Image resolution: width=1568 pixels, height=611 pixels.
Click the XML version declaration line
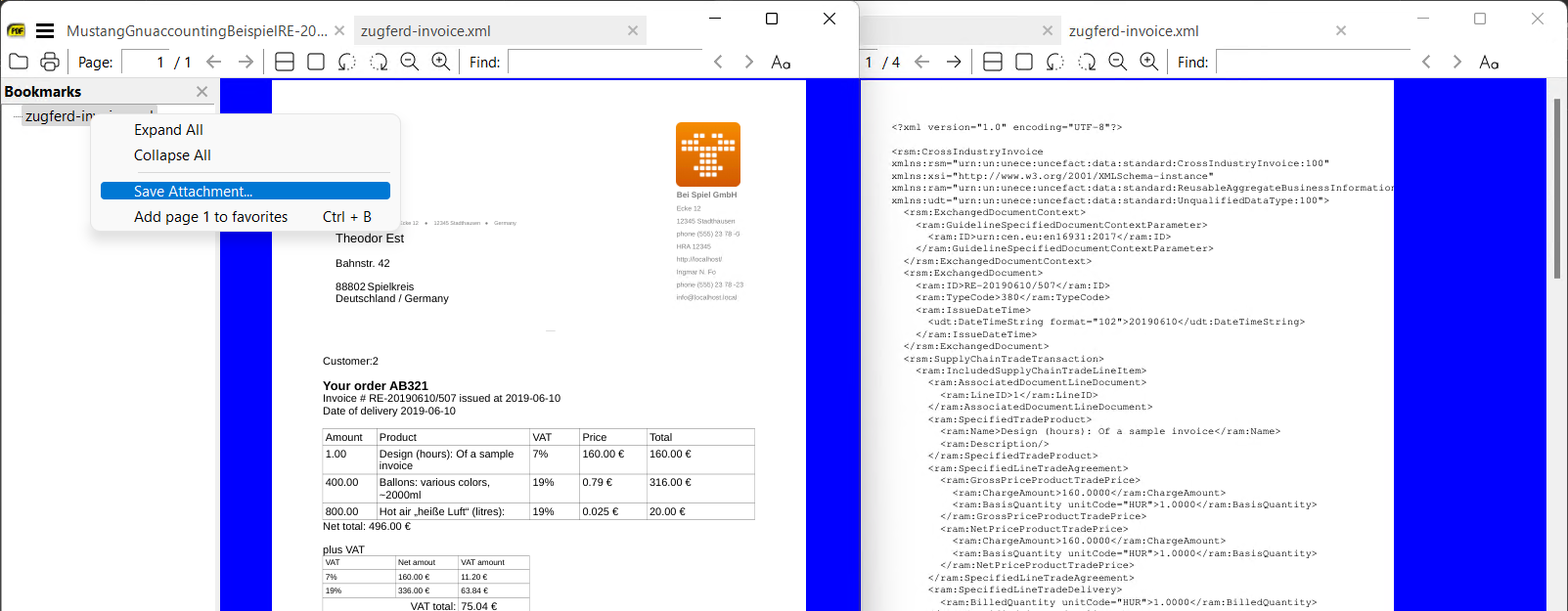(1007, 127)
